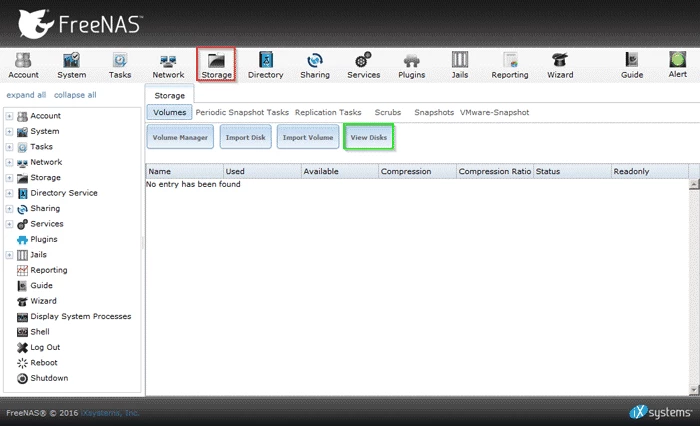
Task: Open the Volume Manager button
Action: pos(180,138)
